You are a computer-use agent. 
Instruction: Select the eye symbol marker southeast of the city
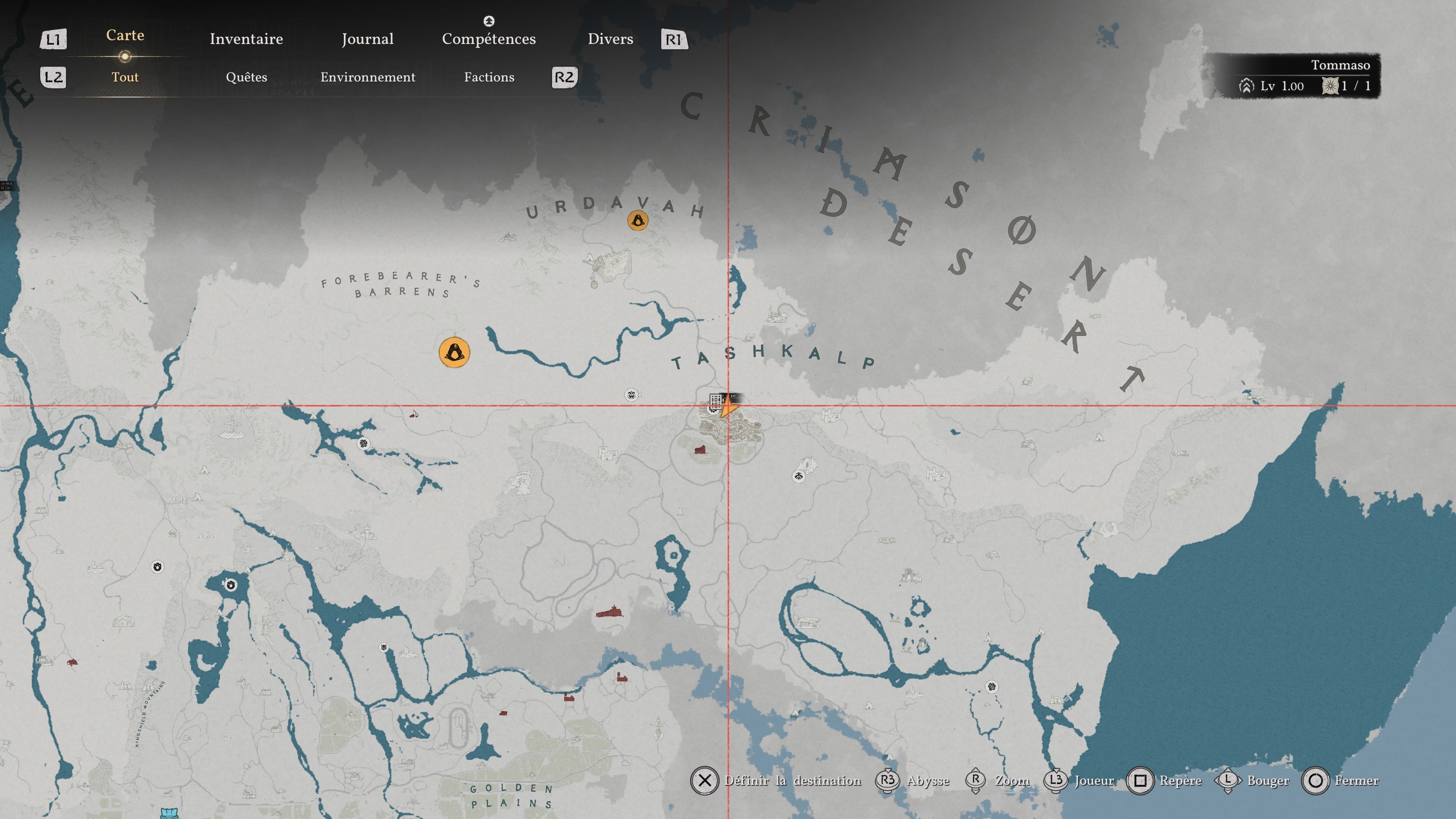click(798, 477)
